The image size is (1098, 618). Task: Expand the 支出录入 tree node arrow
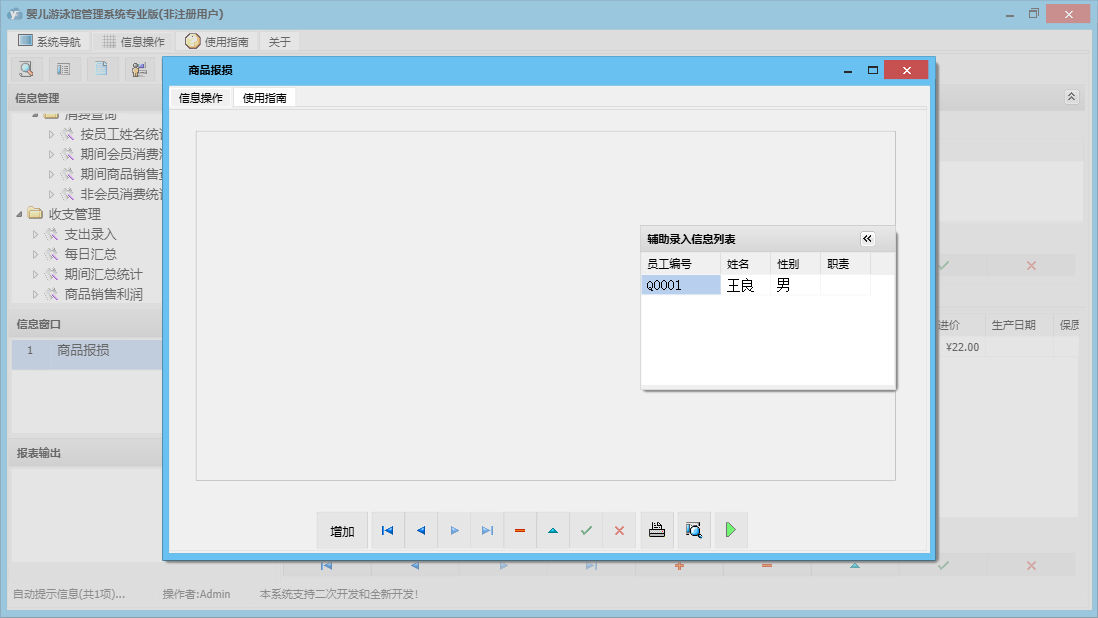(x=36, y=234)
